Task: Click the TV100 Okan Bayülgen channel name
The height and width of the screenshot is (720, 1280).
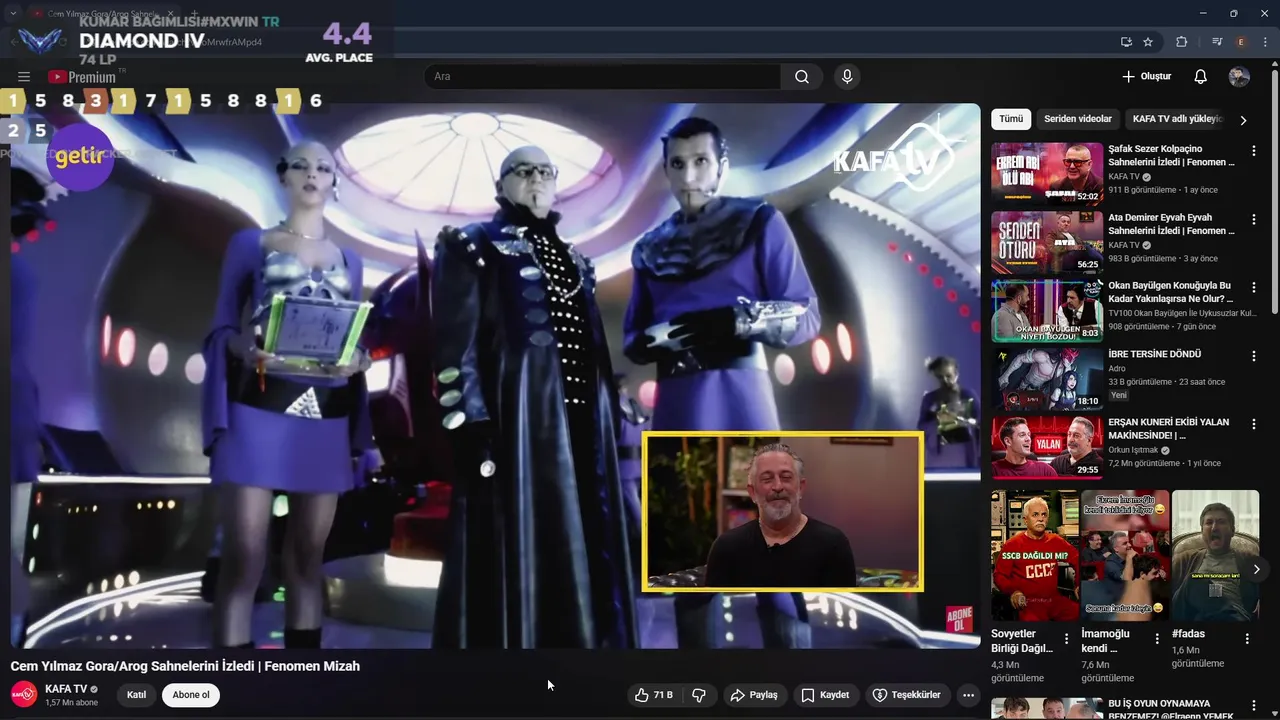Action: click(1182, 313)
